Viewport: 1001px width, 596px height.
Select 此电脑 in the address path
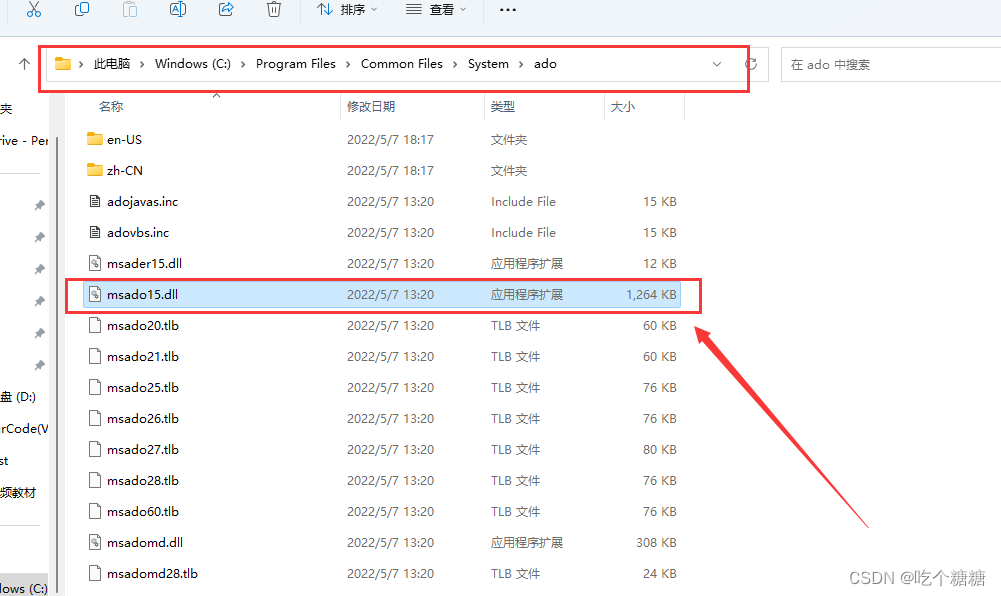[x=112, y=64]
